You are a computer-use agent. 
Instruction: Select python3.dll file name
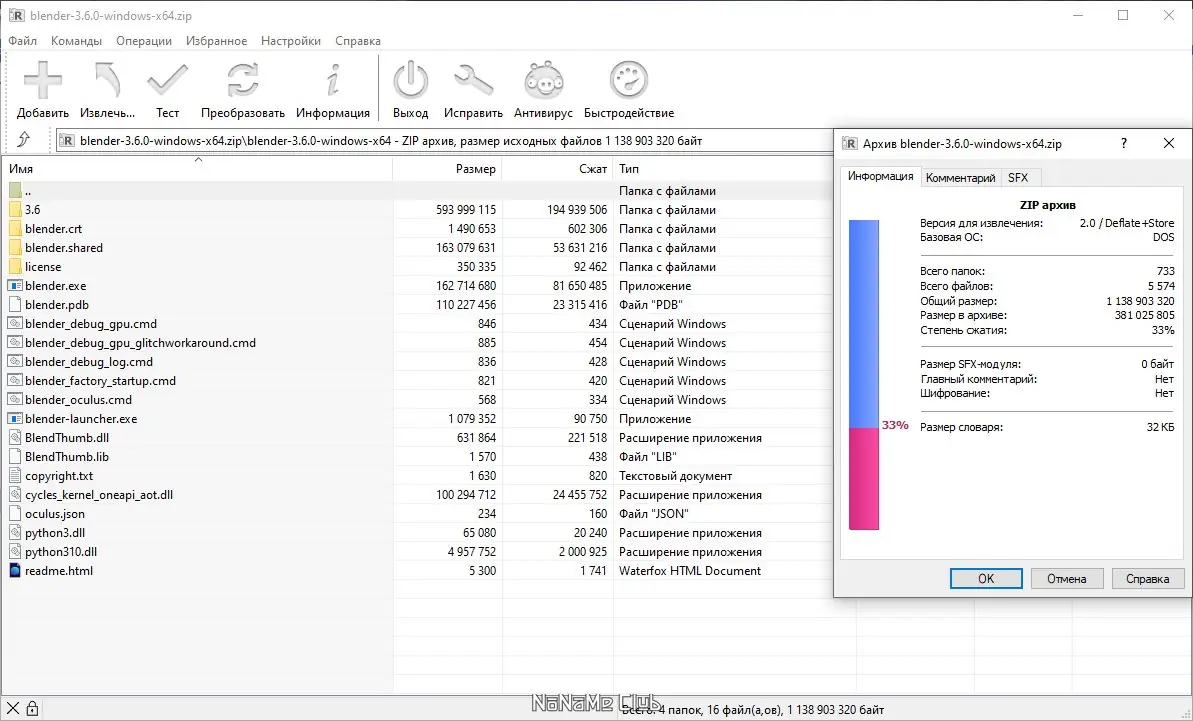click(x=55, y=532)
